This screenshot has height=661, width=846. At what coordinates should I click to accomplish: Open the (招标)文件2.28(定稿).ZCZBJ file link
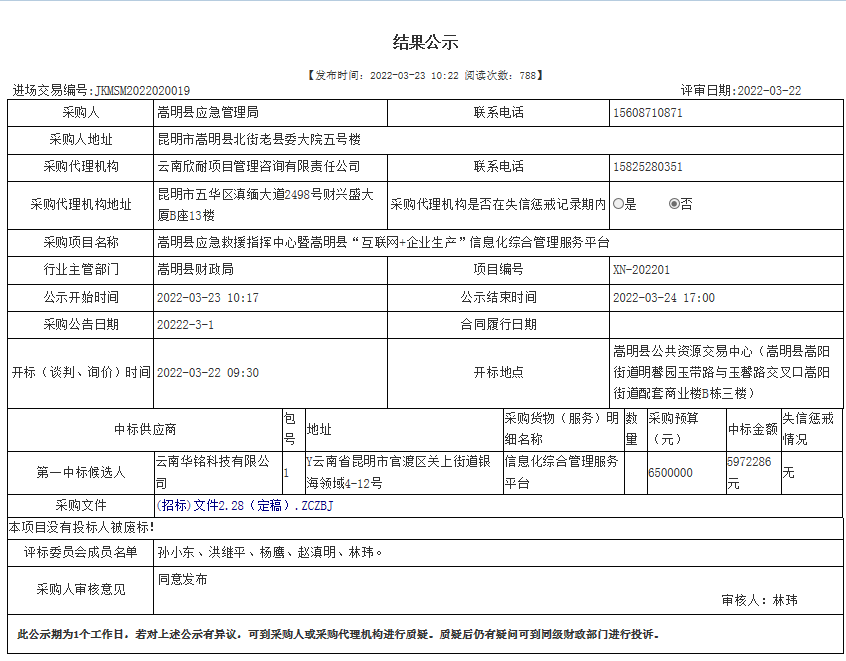pyautogui.click(x=244, y=505)
